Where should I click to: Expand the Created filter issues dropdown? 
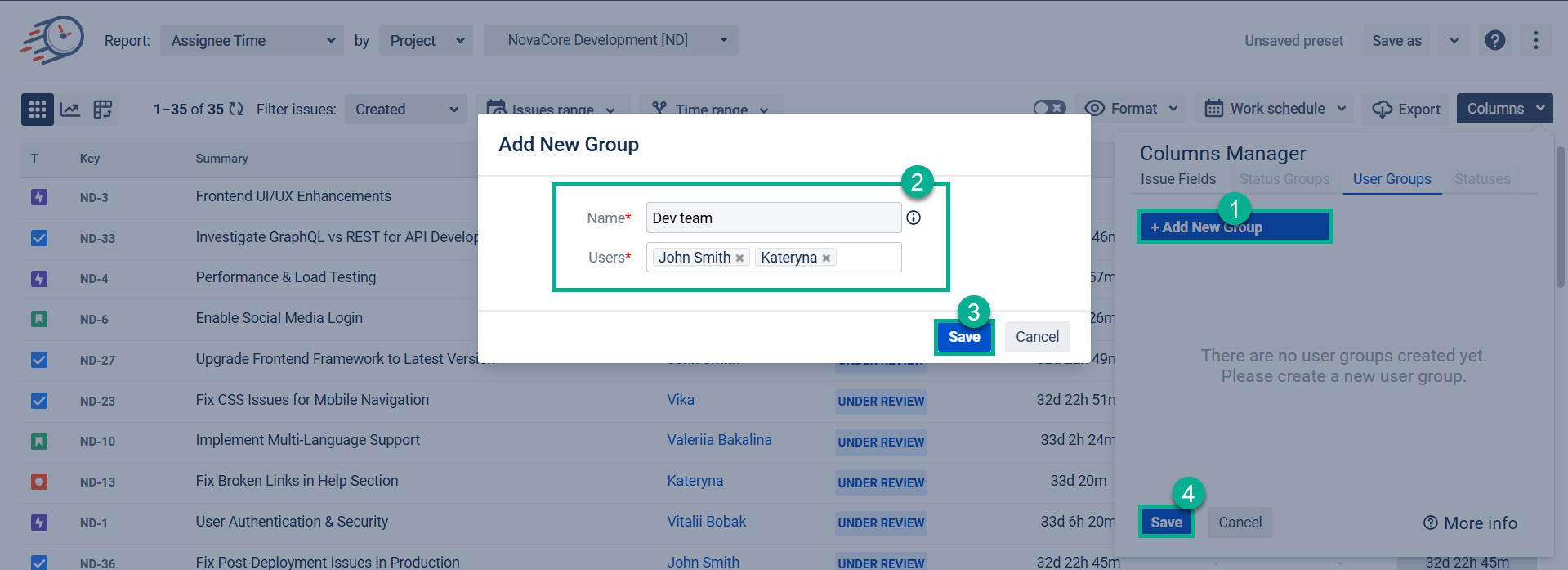(x=405, y=110)
